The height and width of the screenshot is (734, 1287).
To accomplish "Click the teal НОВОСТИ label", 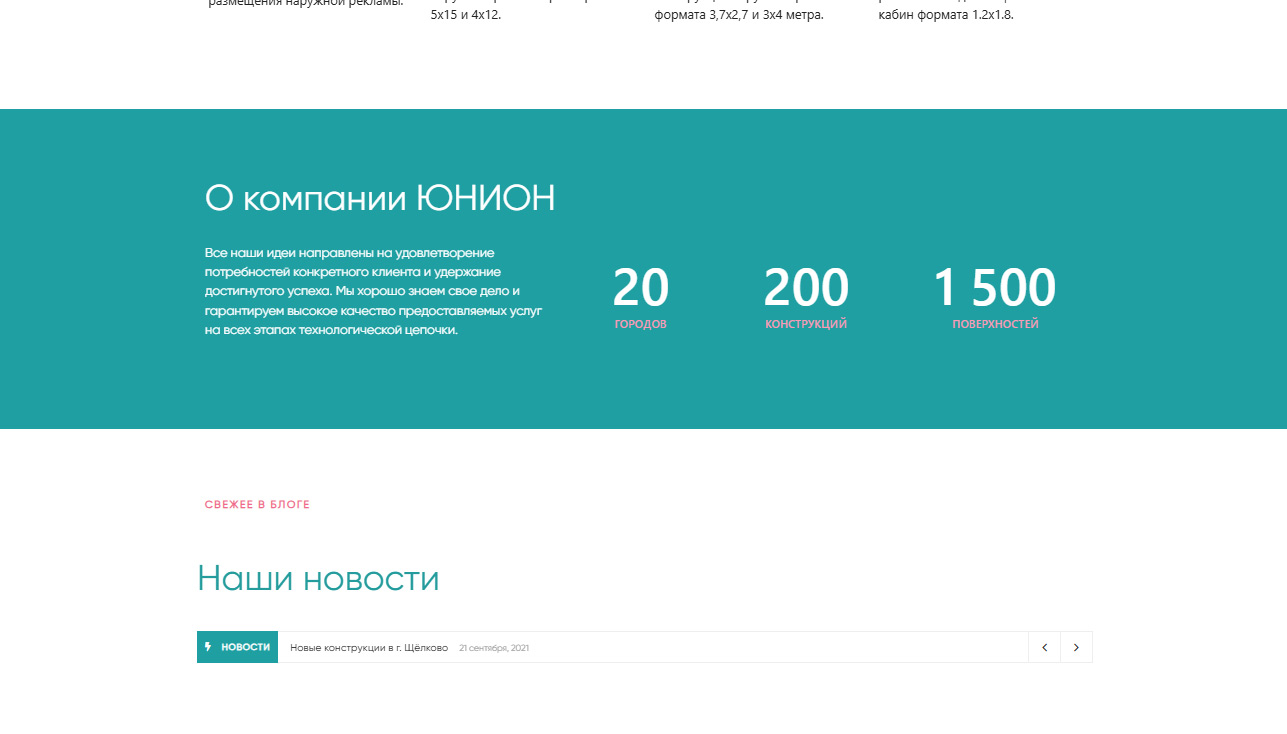I will click(245, 647).
